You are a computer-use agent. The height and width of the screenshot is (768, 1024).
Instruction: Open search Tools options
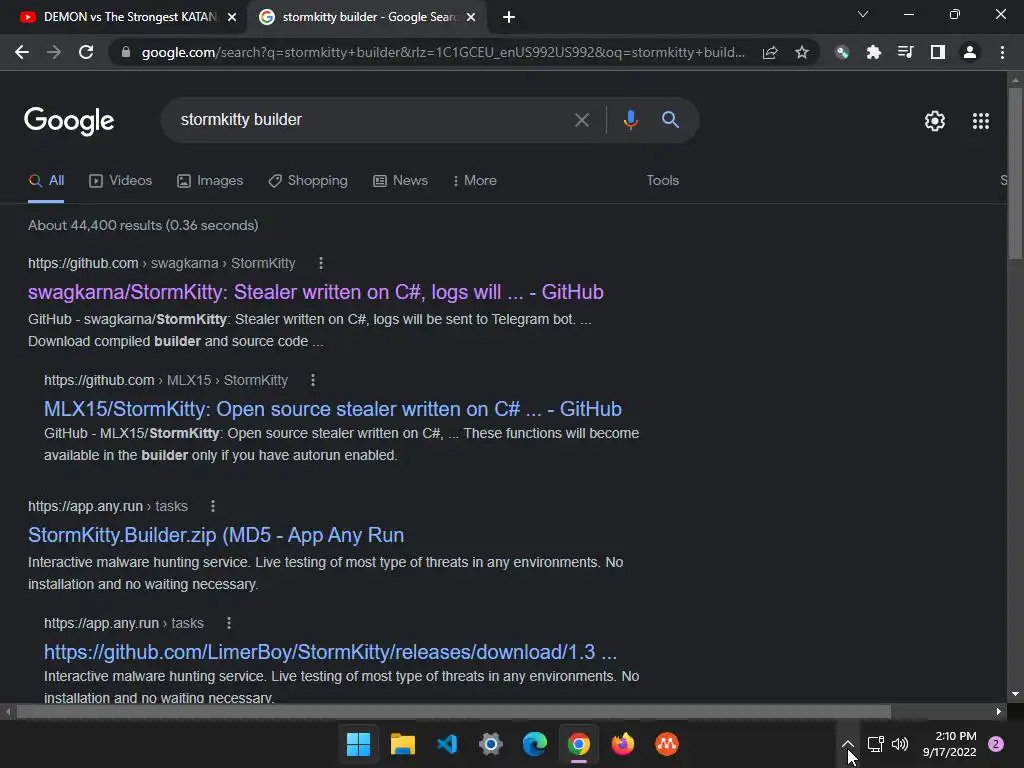663,181
